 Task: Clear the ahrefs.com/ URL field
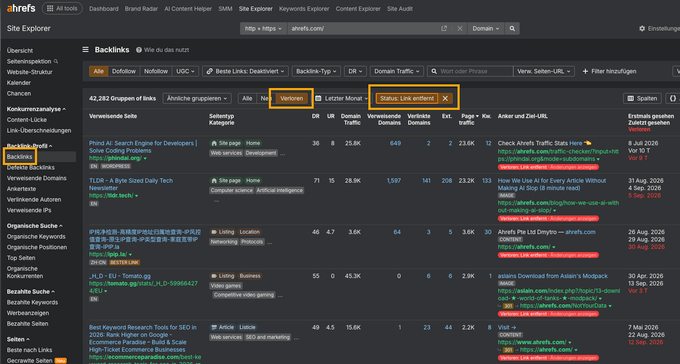460,29
